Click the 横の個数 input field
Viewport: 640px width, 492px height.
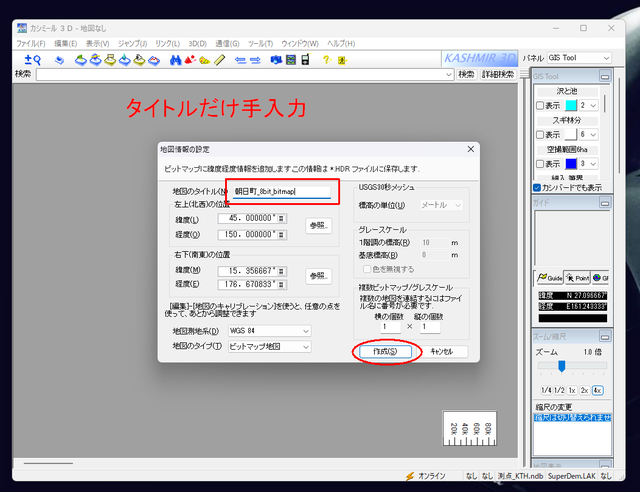pos(390,327)
